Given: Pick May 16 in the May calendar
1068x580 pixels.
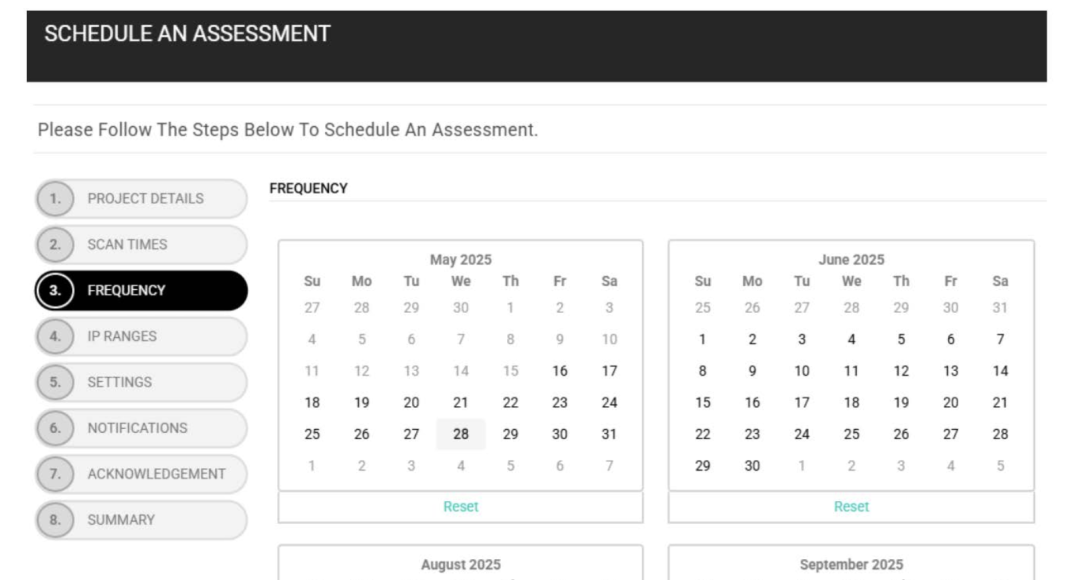Looking at the screenshot, I should click(x=560, y=371).
